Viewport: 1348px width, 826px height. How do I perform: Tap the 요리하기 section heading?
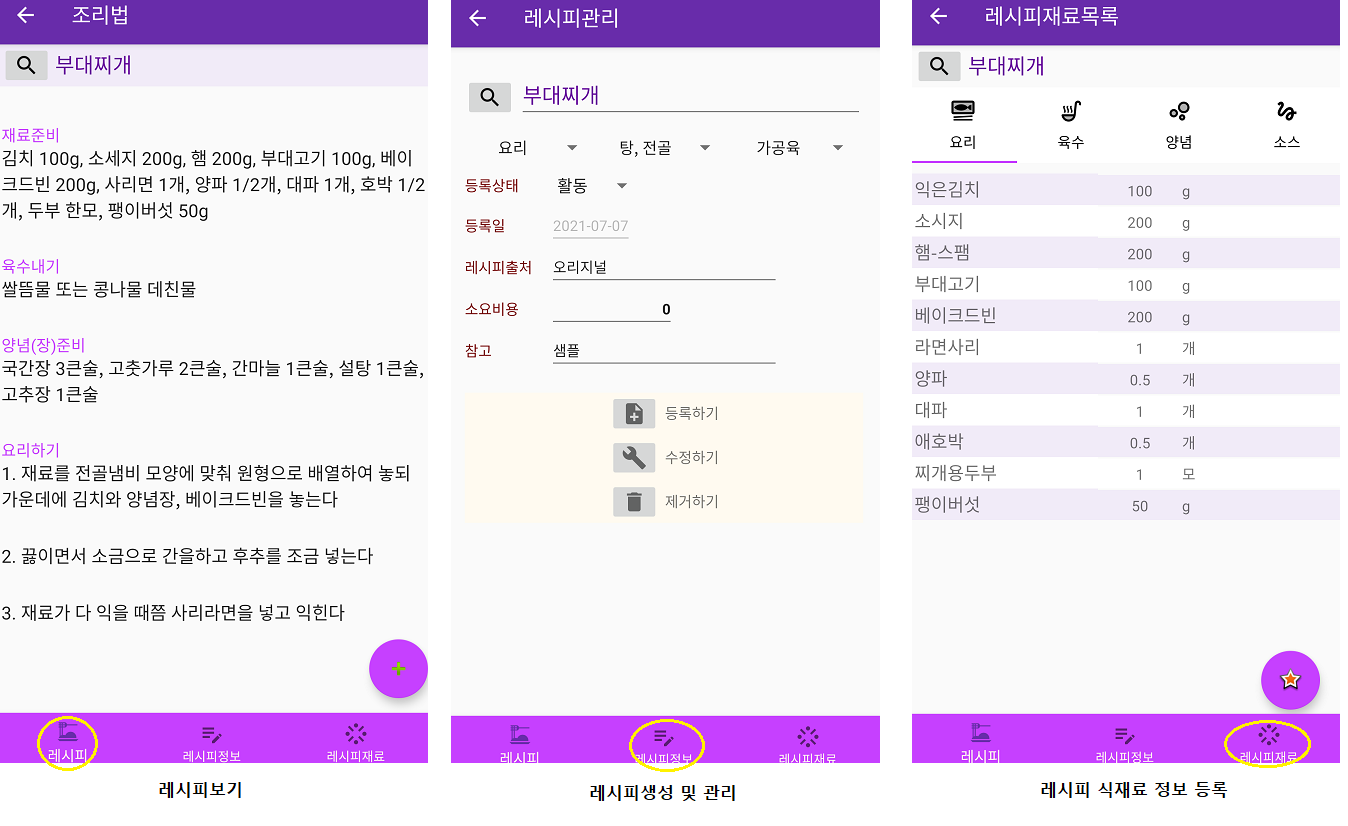tap(31, 450)
